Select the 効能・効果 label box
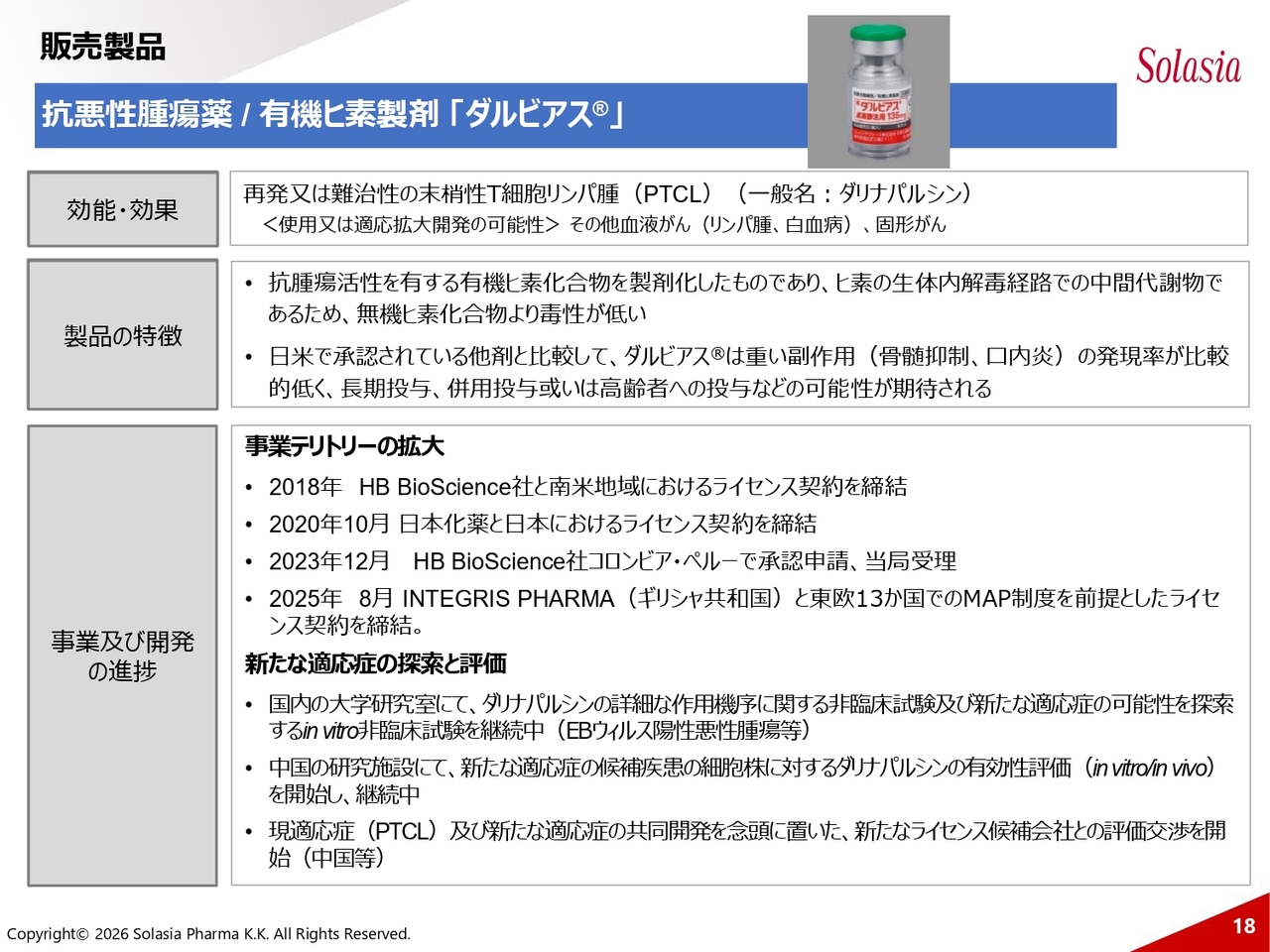 tap(122, 209)
